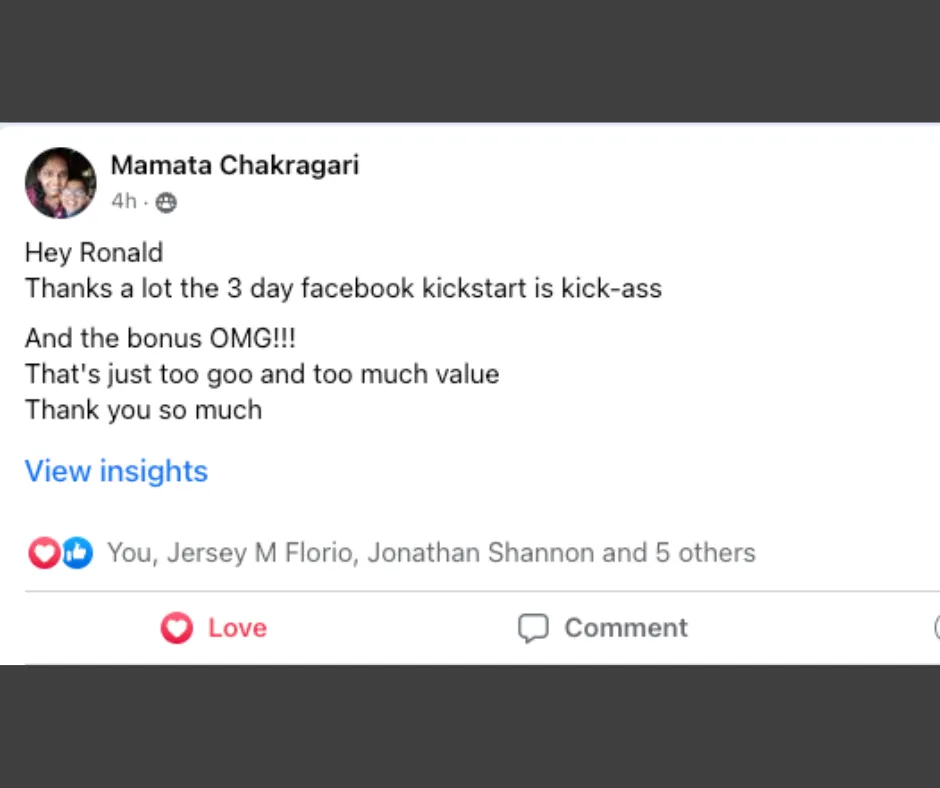940x788 pixels.
Task: Open View insights for this post
Action: pos(116,471)
